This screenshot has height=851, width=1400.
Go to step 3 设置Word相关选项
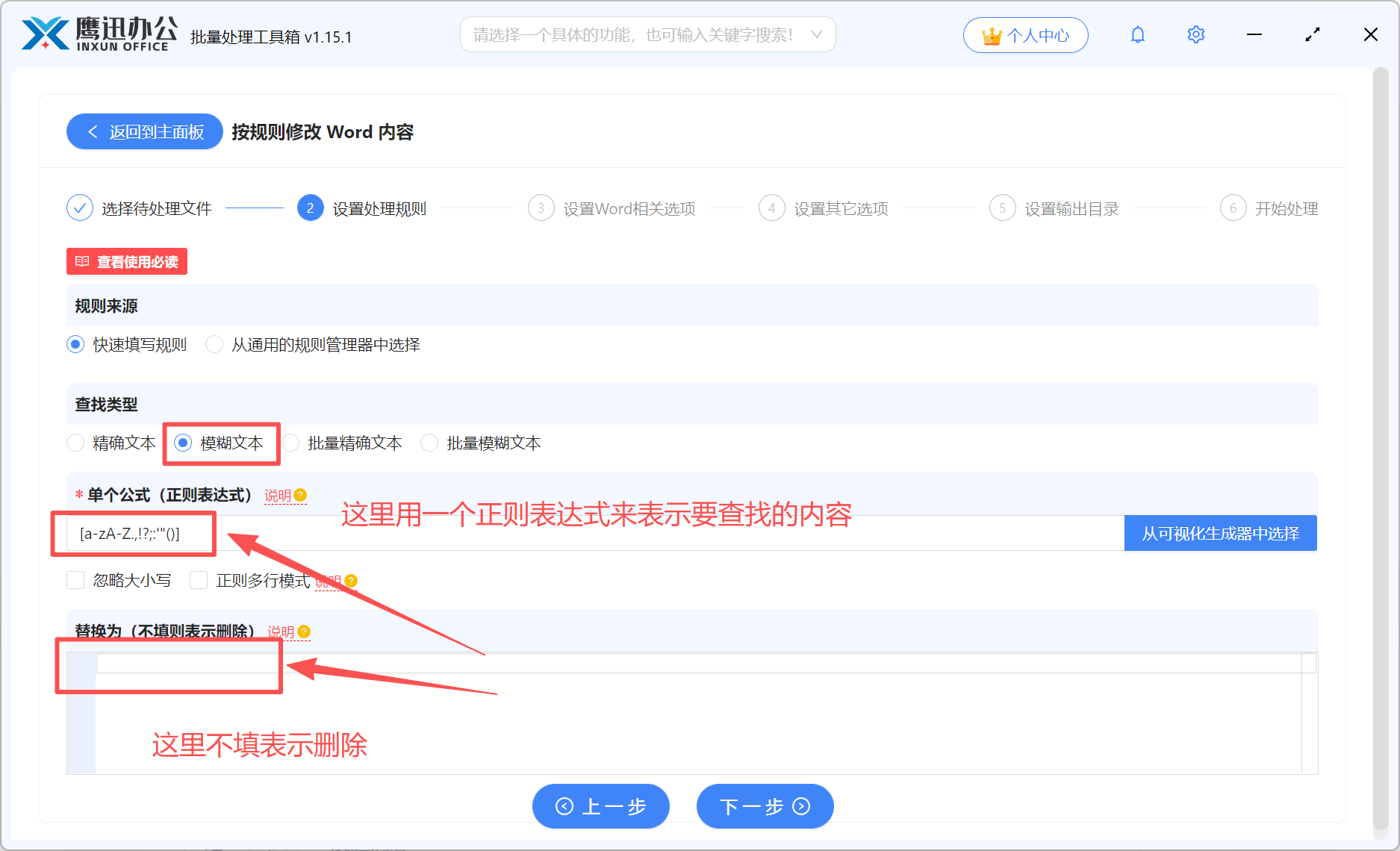pos(612,208)
